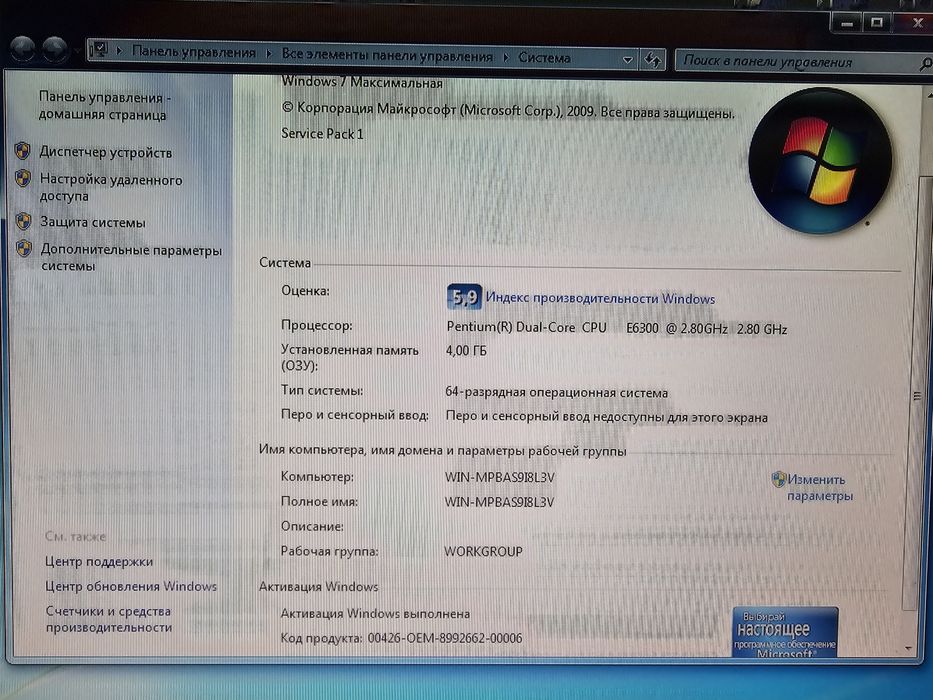The height and width of the screenshot is (700, 933).
Task: Go forward with the Forward arrow button
Action: tap(55, 49)
